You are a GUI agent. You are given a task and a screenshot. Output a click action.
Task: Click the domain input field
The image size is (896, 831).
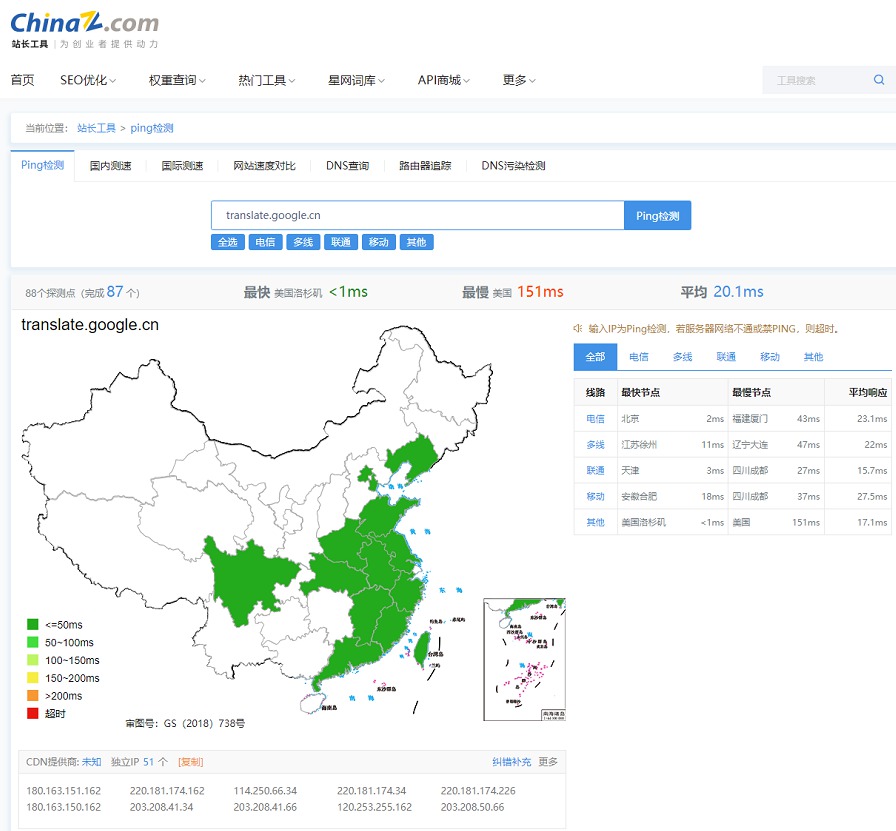[418, 215]
